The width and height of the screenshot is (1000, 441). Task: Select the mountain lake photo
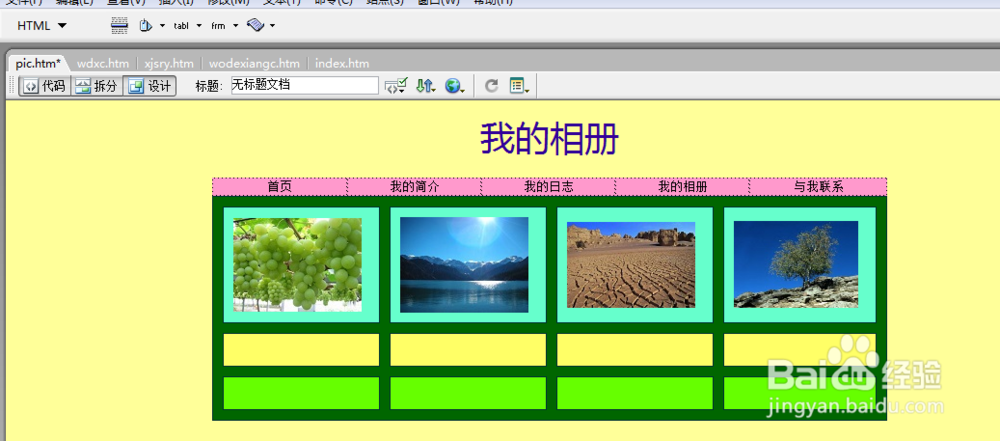coord(464,265)
